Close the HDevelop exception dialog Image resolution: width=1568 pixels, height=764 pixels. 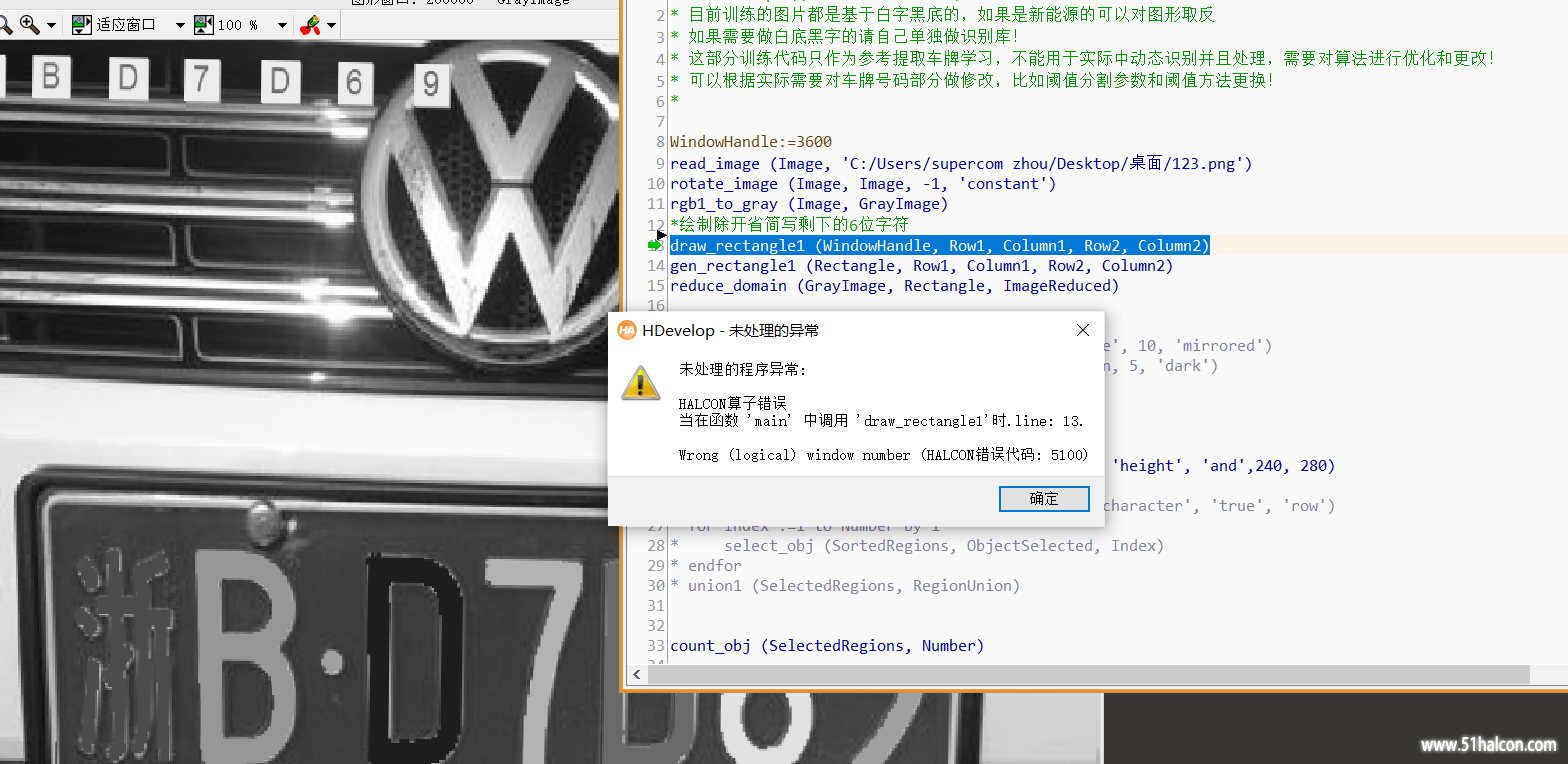[x=1082, y=330]
